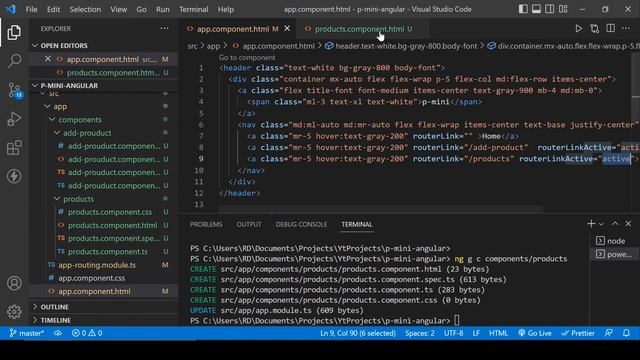Image resolution: width=640 pixels, height=360 pixels.
Task: Open the launch profile dropdown next to plus
Action: tap(601, 224)
